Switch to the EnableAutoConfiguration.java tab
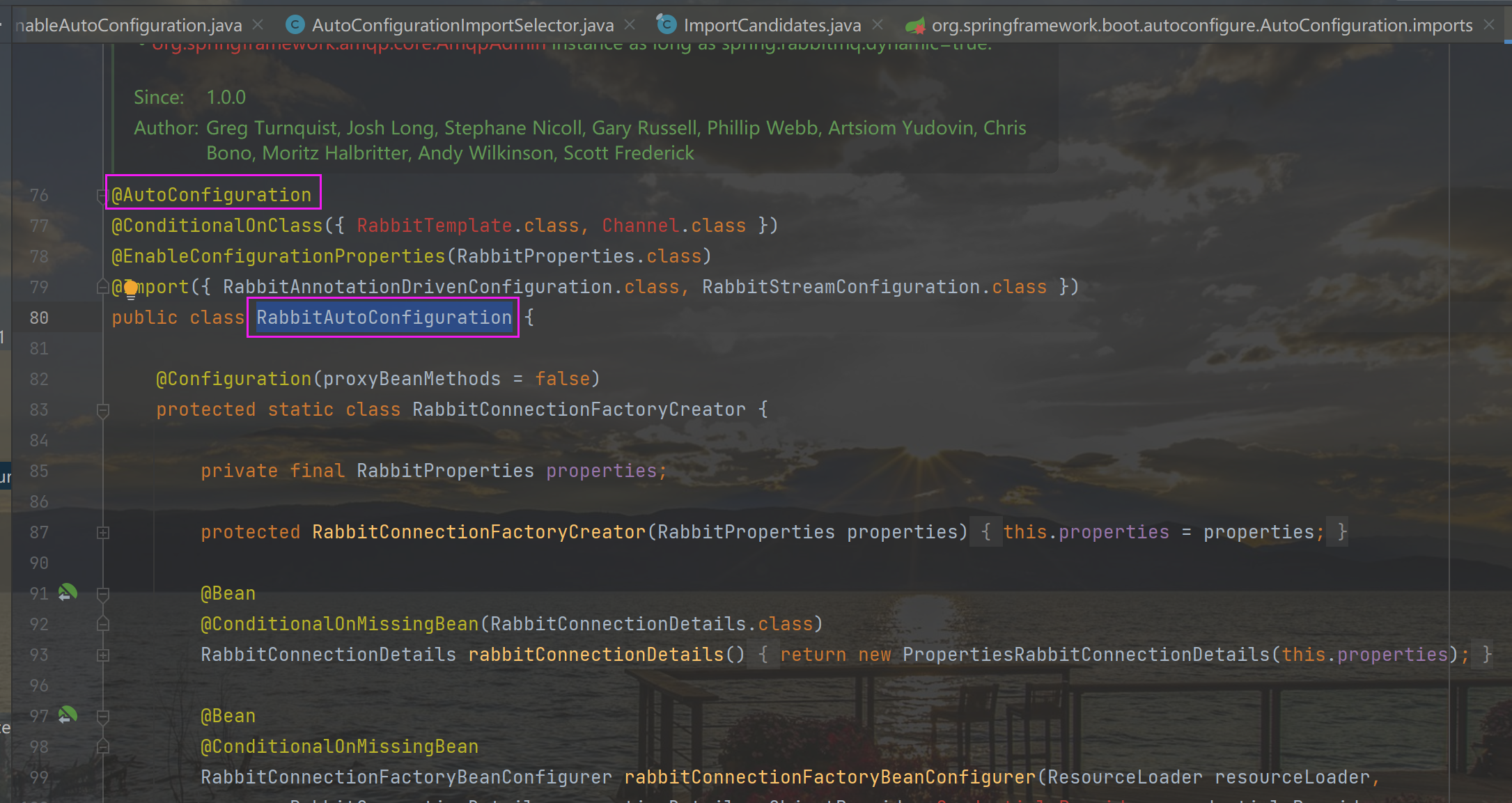Screen dimensions: 1512x803 click(128, 25)
